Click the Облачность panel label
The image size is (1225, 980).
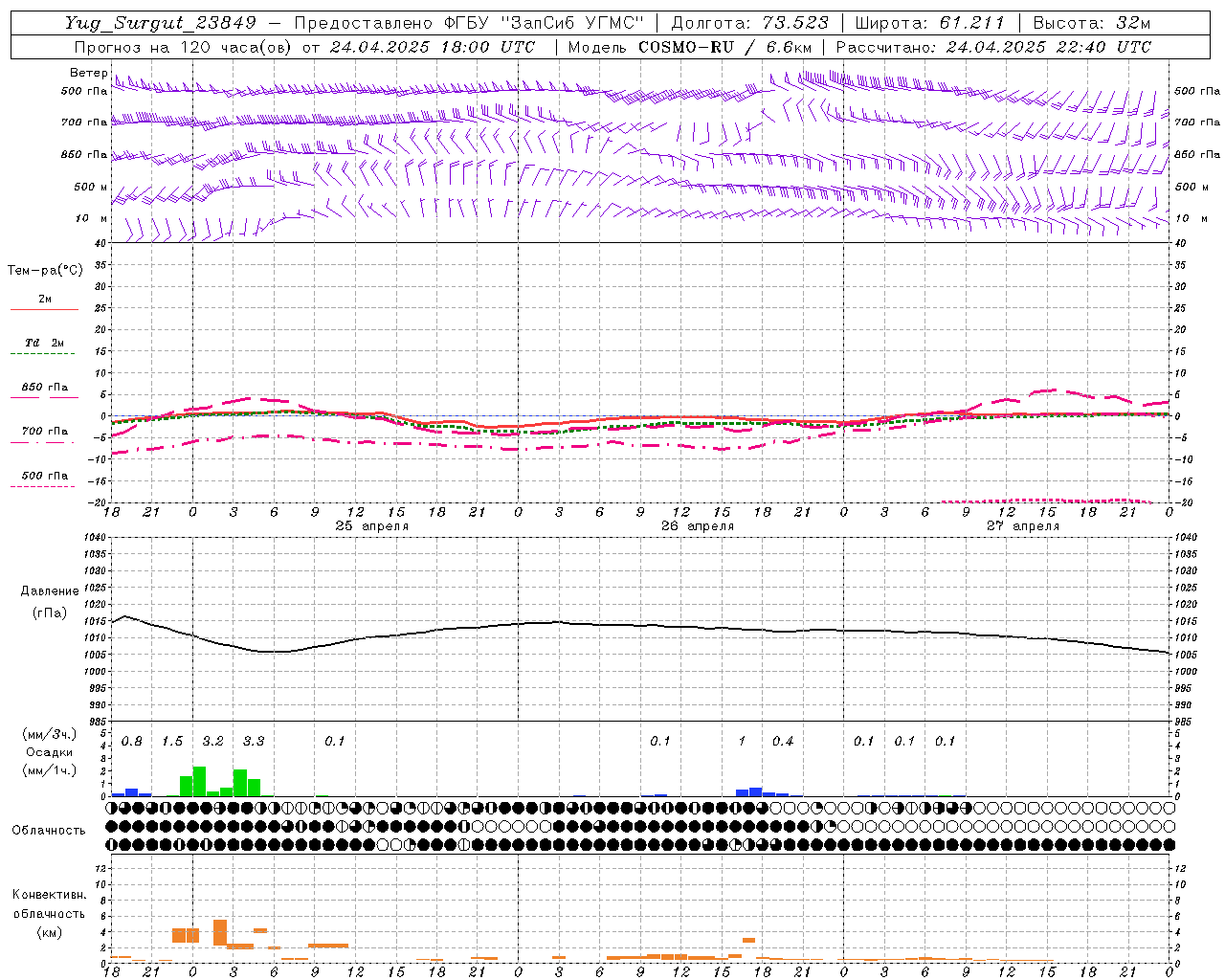[49, 830]
